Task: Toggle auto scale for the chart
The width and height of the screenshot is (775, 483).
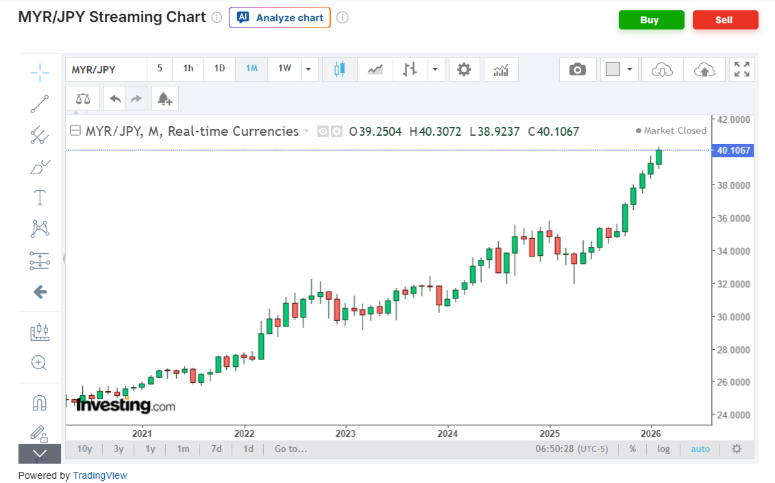Action: [700, 449]
